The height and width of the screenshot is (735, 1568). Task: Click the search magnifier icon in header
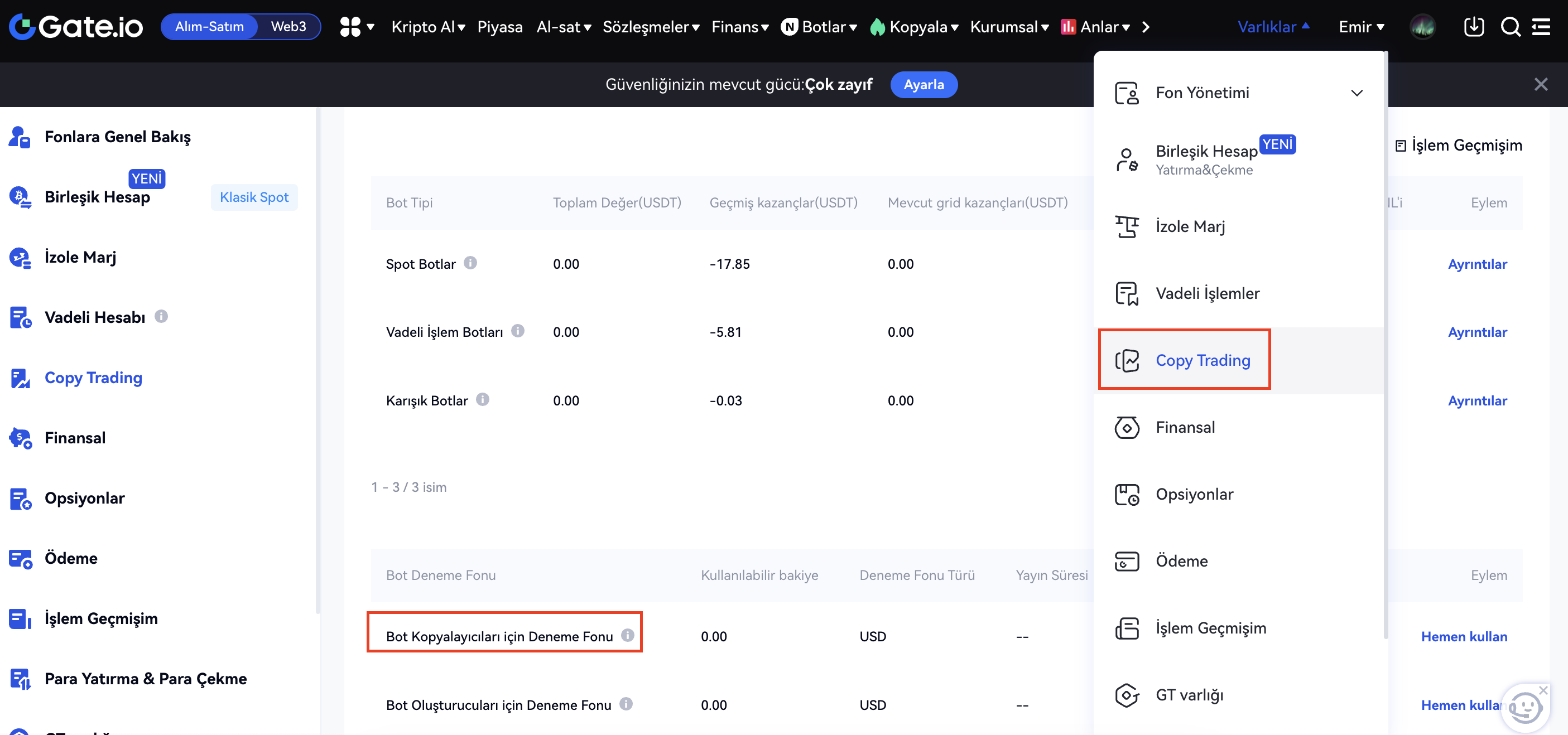pyautogui.click(x=1510, y=27)
